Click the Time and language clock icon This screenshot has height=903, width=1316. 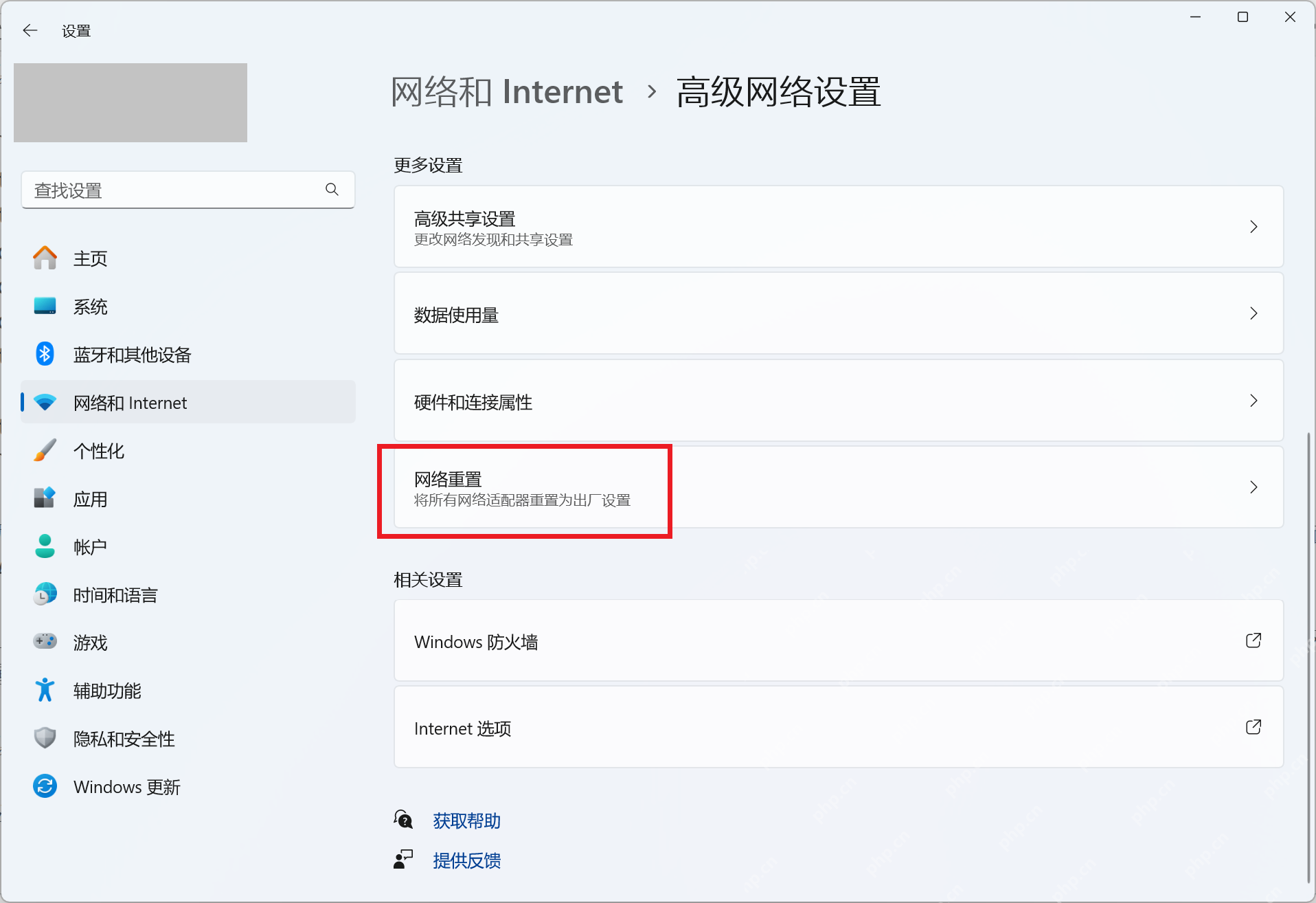[45, 594]
